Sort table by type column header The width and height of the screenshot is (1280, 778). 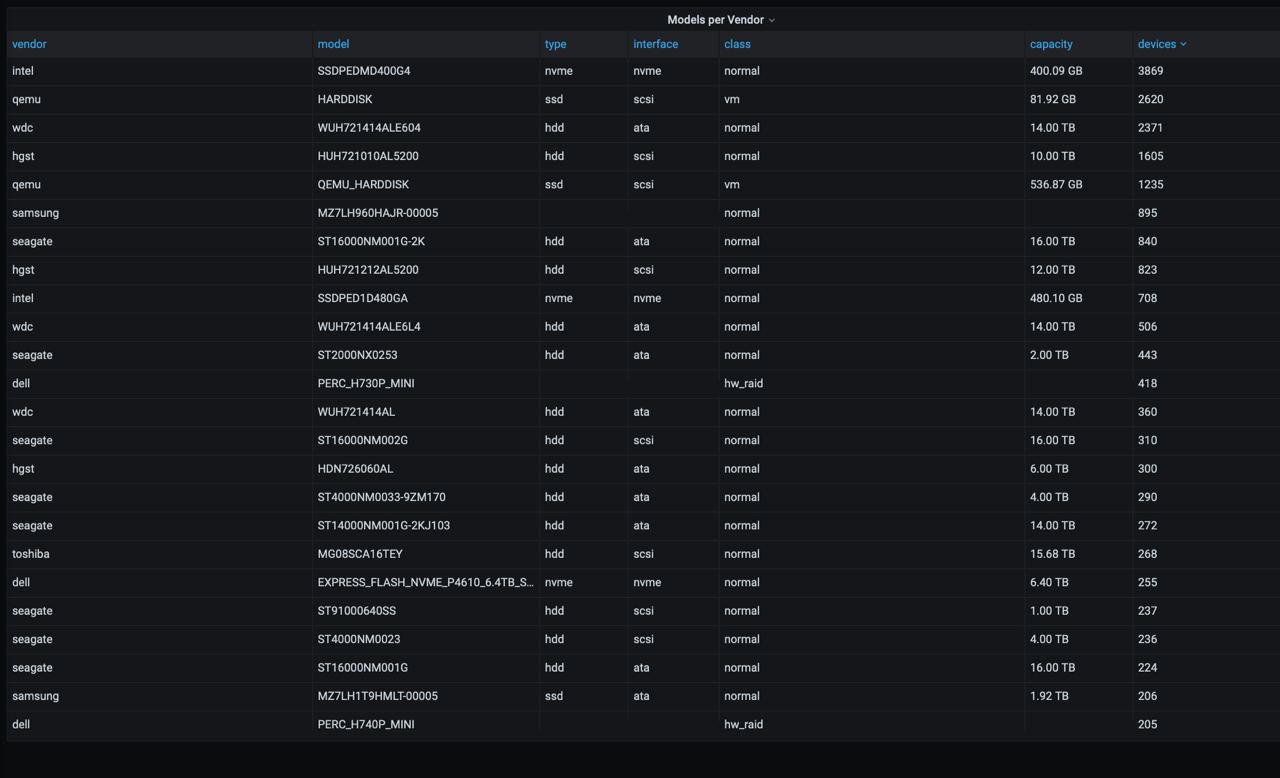pos(556,44)
